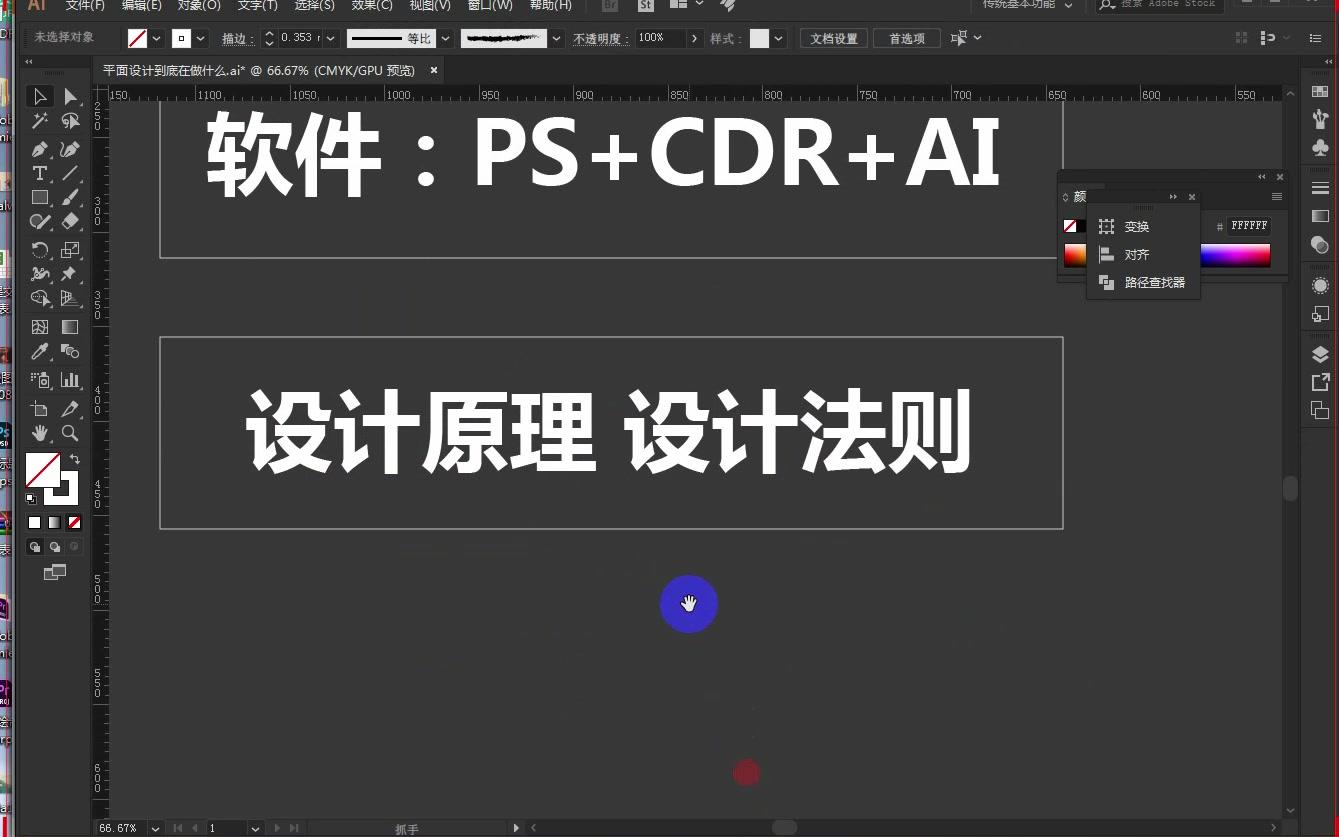Open the 等比 width profile dropdown
This screenshot has width=1339, height=837.
445,38
